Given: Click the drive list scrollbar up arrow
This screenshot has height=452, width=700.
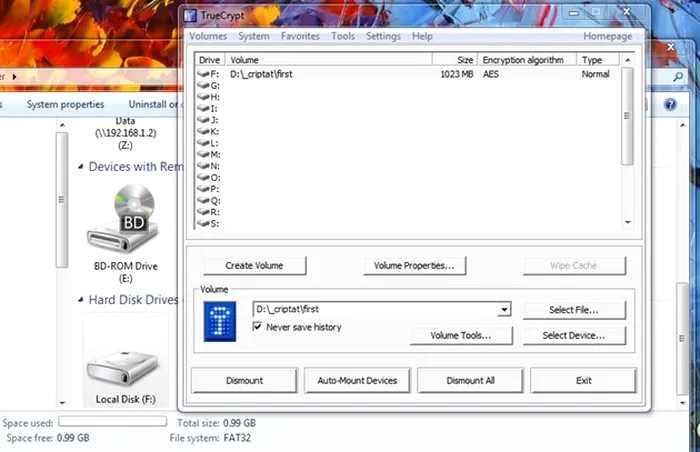Looking at the screenshot, I should (628, 60).
